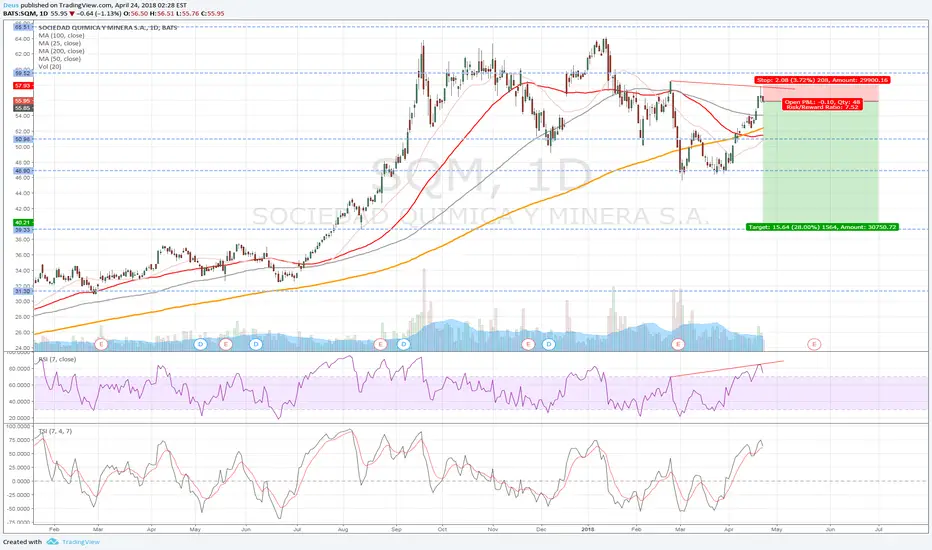Click the dividend D marker above Dec 2017
Image resolution: width=932 pixels, height=550 pixels.
tap(549, 344)
